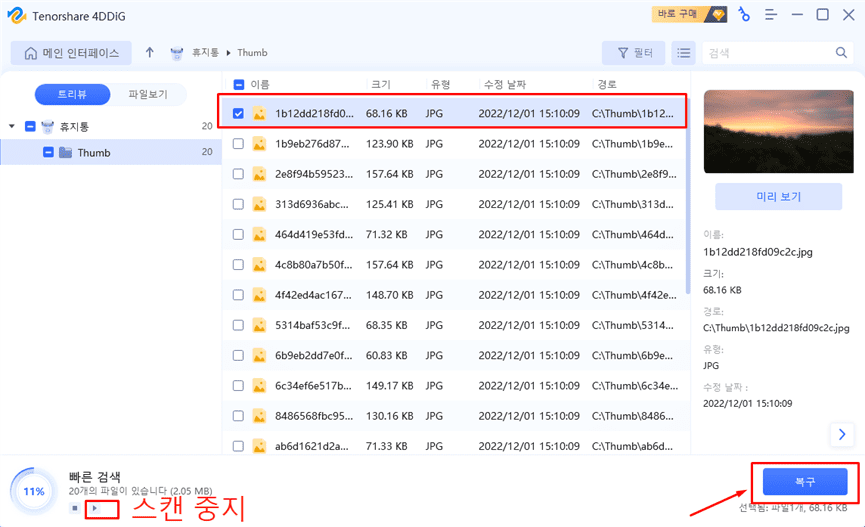Resume scan with the play button
This screenshot has width=865, height=527.
click(95, 508)
